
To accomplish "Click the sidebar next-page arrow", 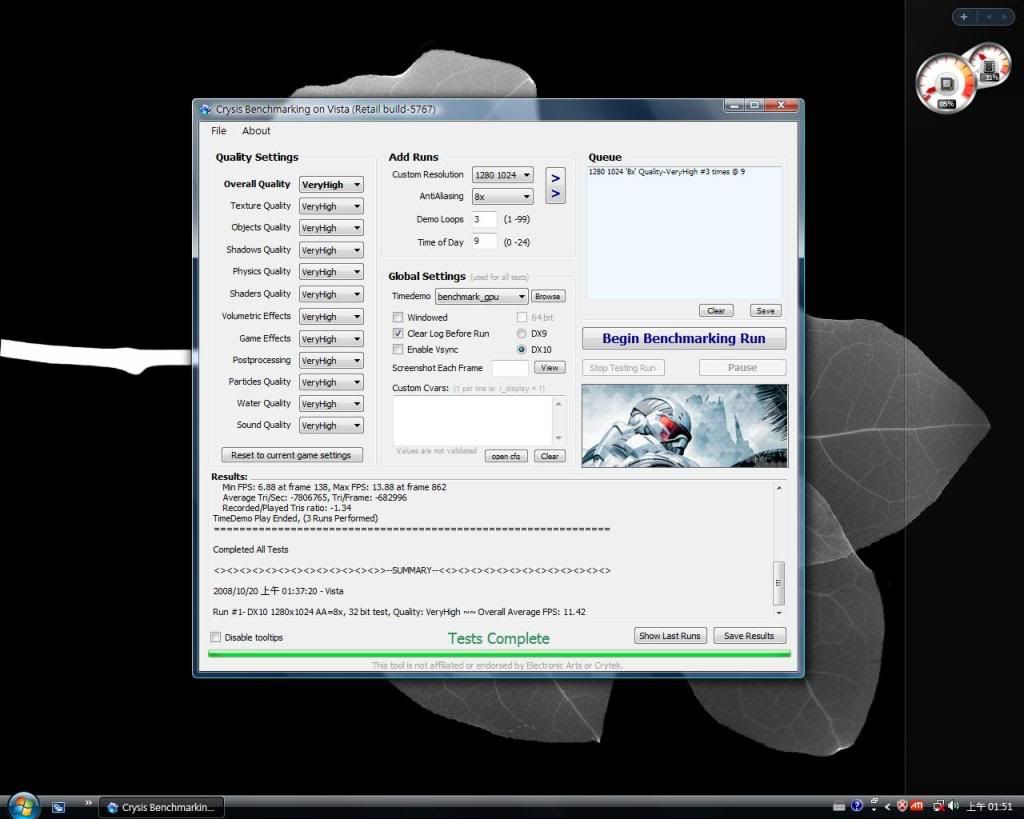I will pos(1004,17).
